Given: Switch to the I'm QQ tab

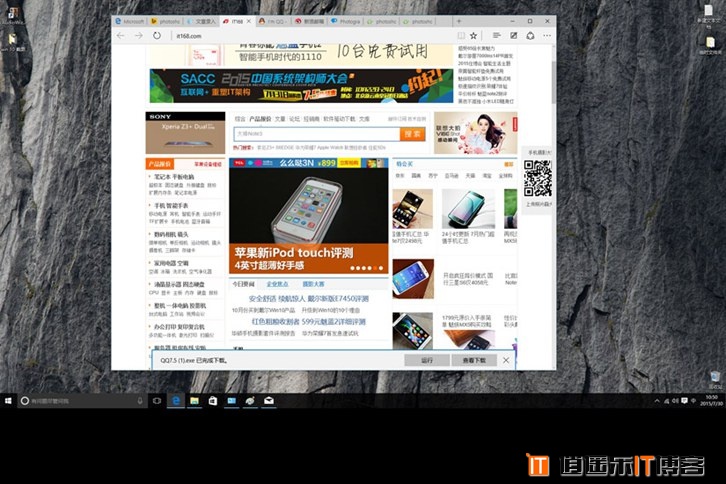Looking at the screenshot, I should (273, 21).
